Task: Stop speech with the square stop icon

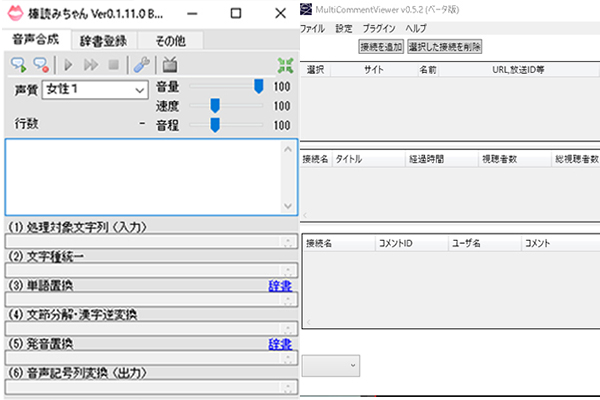Action: [x=113, y=65]
